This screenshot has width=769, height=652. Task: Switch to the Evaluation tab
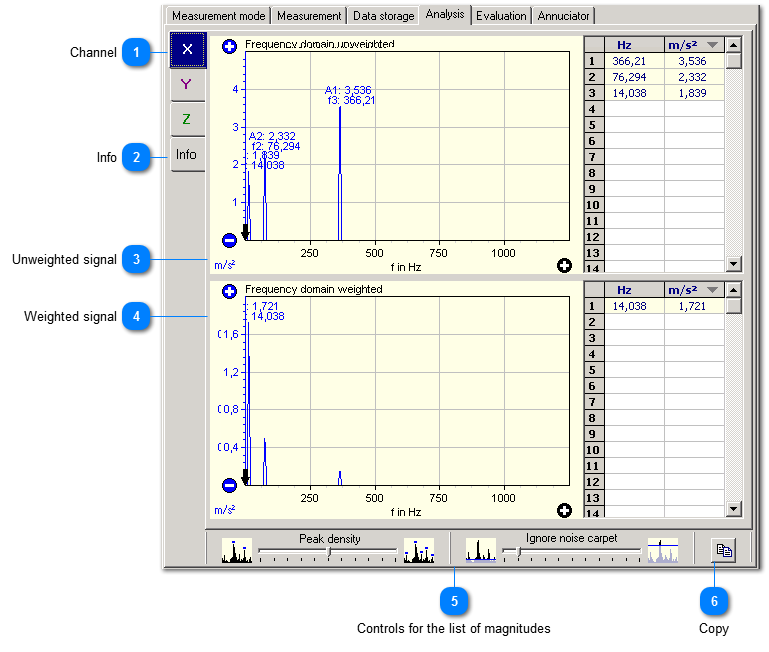click(501, 16)
